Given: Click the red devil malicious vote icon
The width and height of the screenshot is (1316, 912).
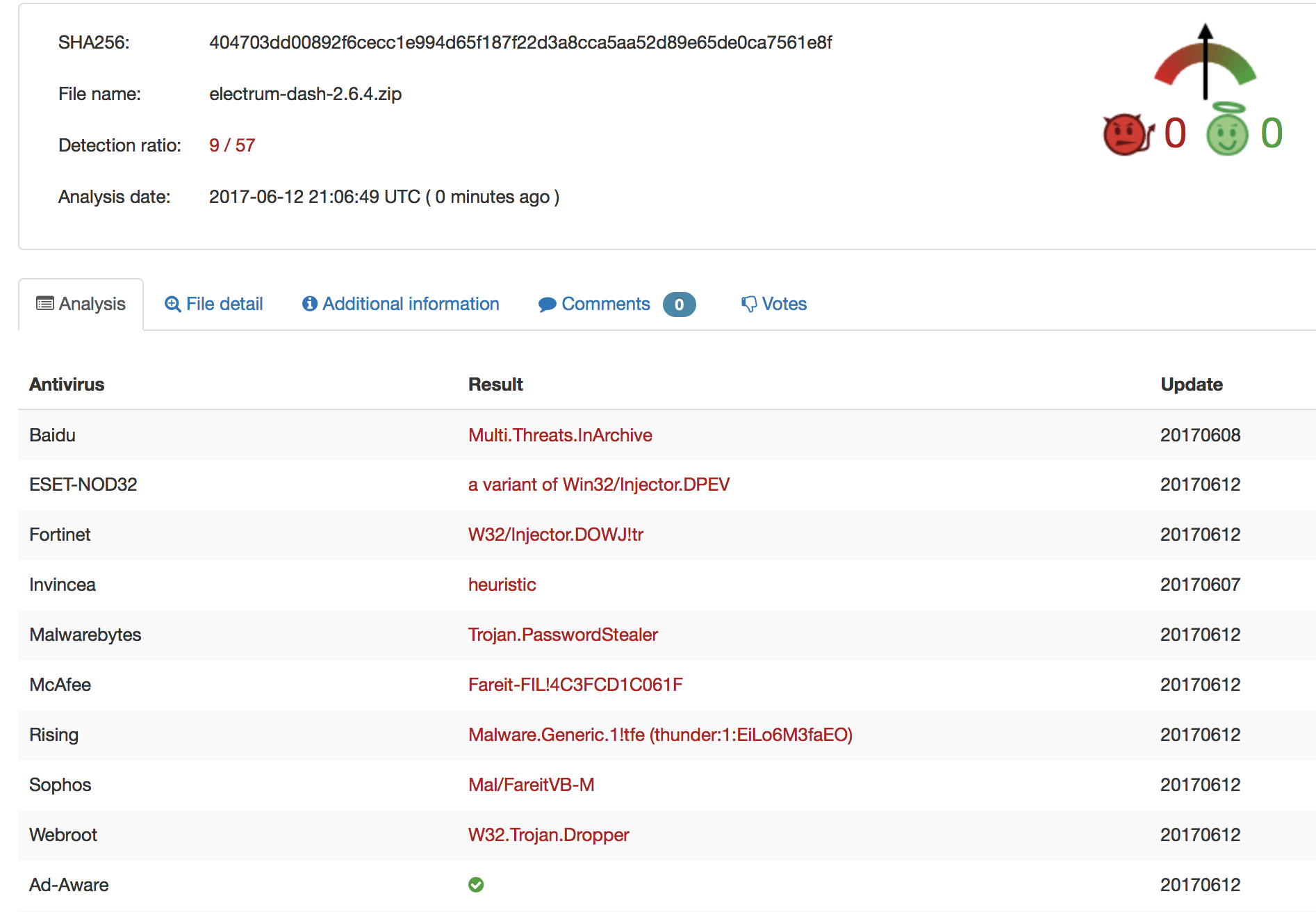Looking at the screenshot, I should point(1128,134).
